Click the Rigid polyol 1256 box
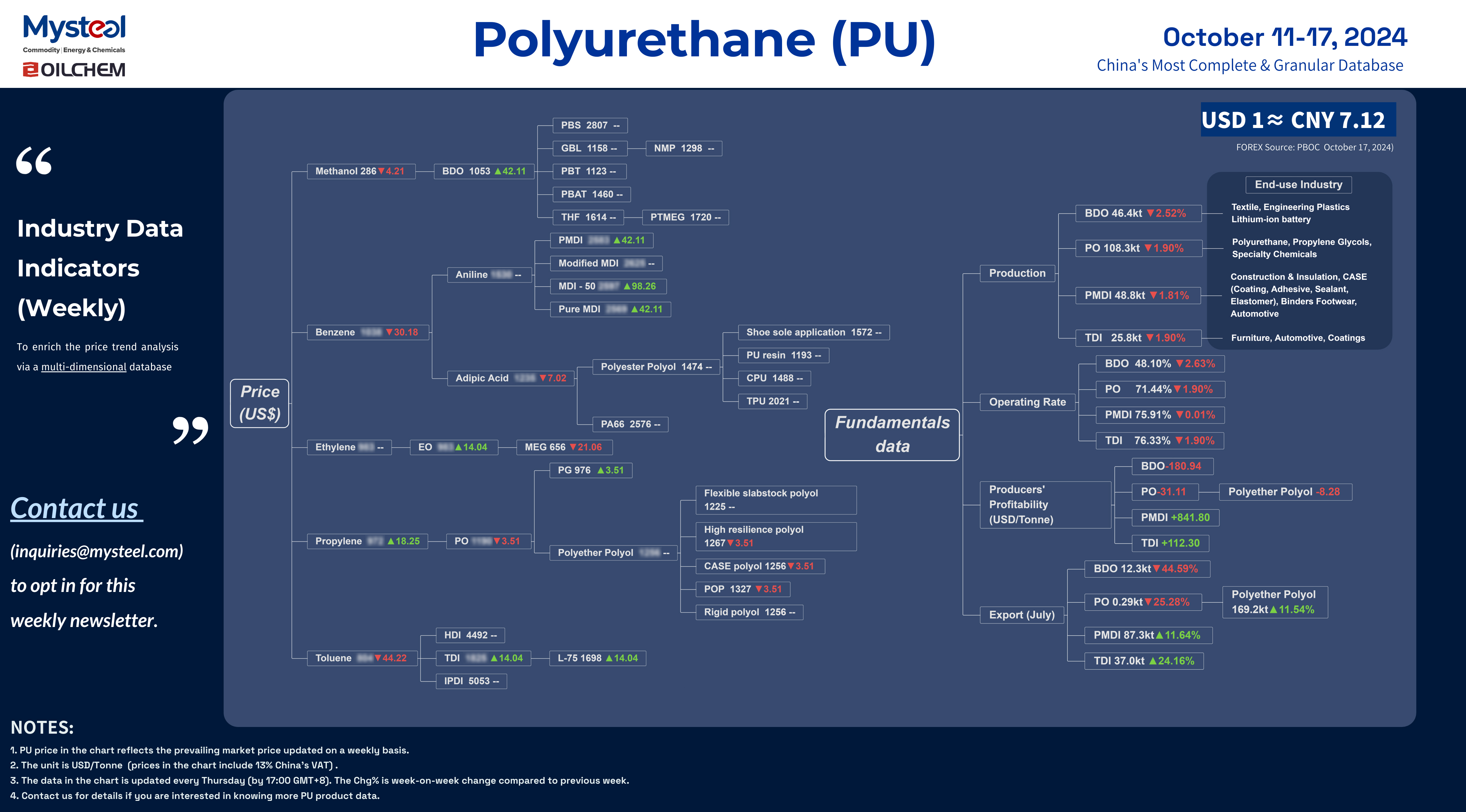 (750, 612)
